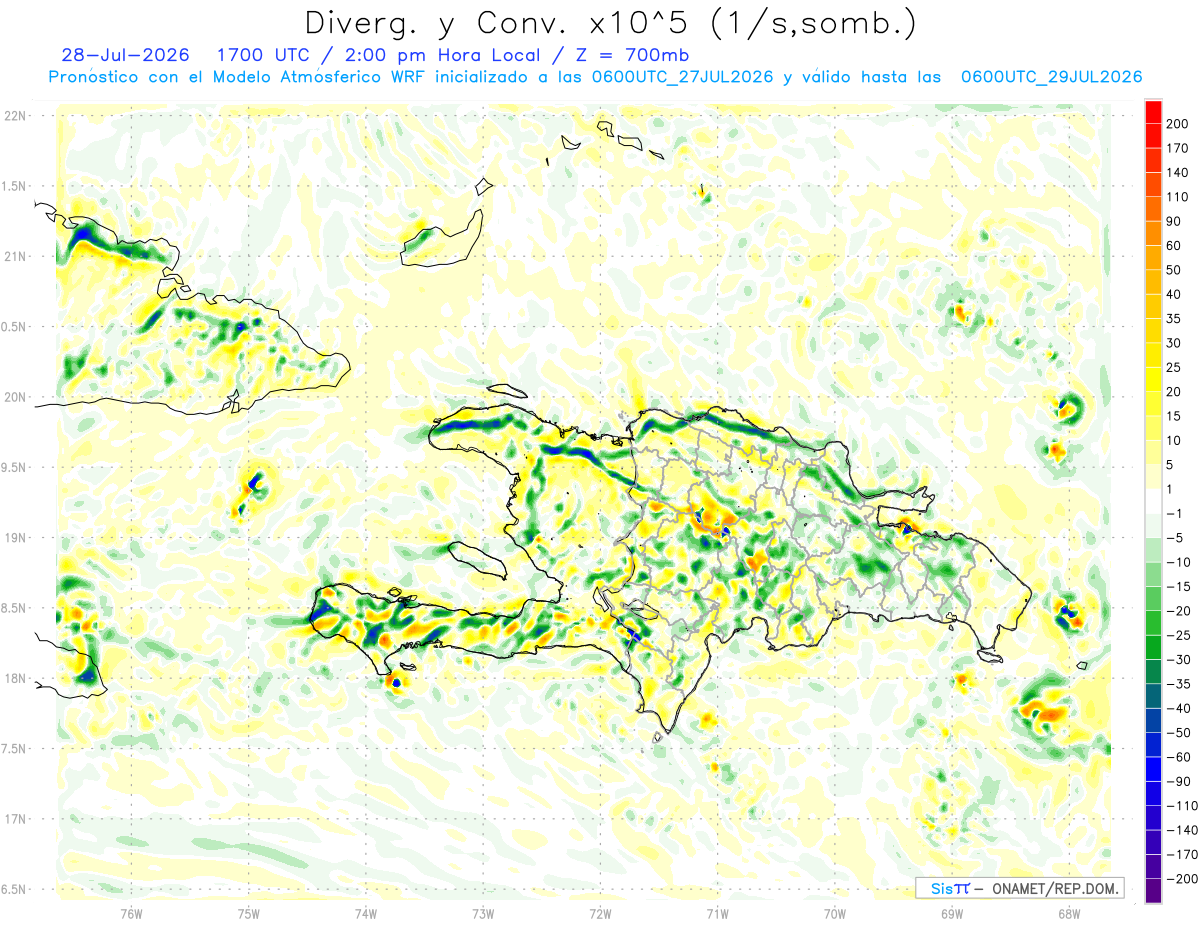Click the "73W" longitude label

pos(482,914)
